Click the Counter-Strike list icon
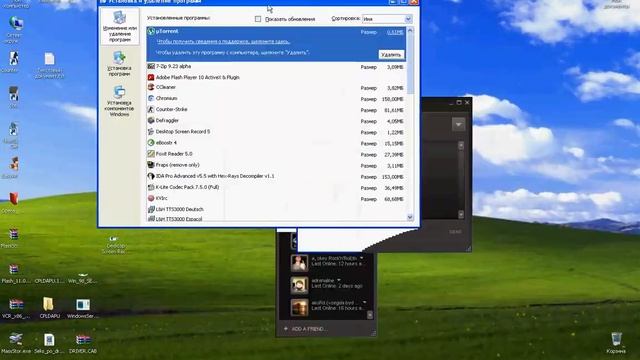The image size is (640, 360). pyautogui.click(x=151, y=109)
